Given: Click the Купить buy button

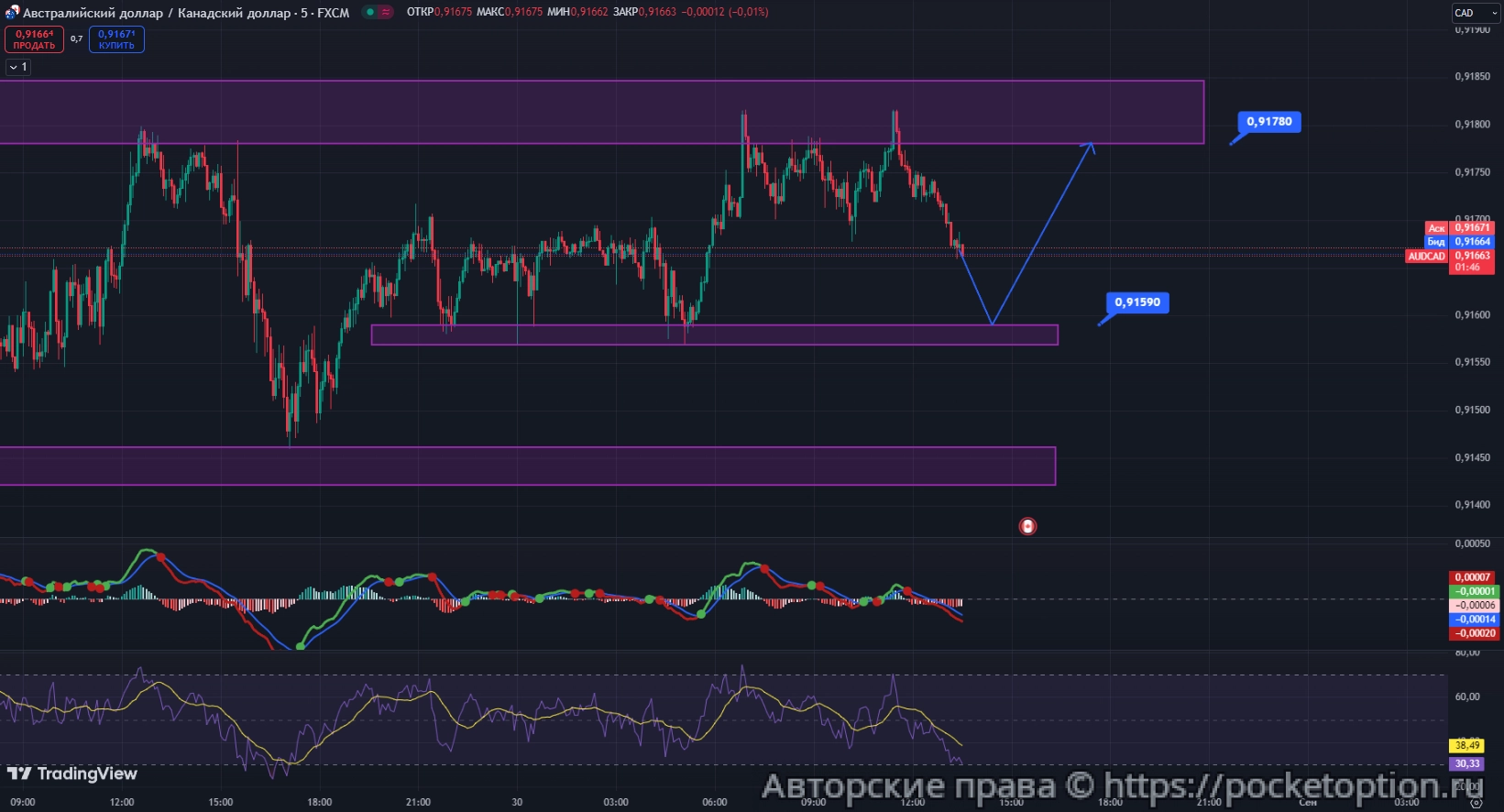Looking at the screenshot, I should coord(116,39).
